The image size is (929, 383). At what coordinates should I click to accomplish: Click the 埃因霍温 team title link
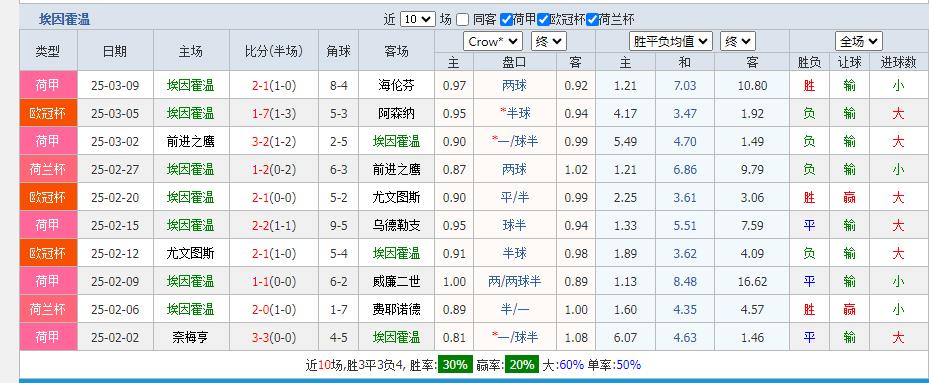point(65,20)
